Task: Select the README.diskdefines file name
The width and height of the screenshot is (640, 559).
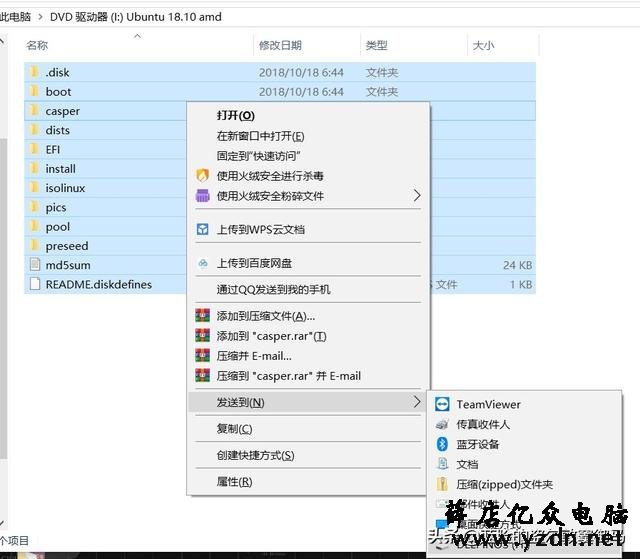Action: (x=99, y=284)
